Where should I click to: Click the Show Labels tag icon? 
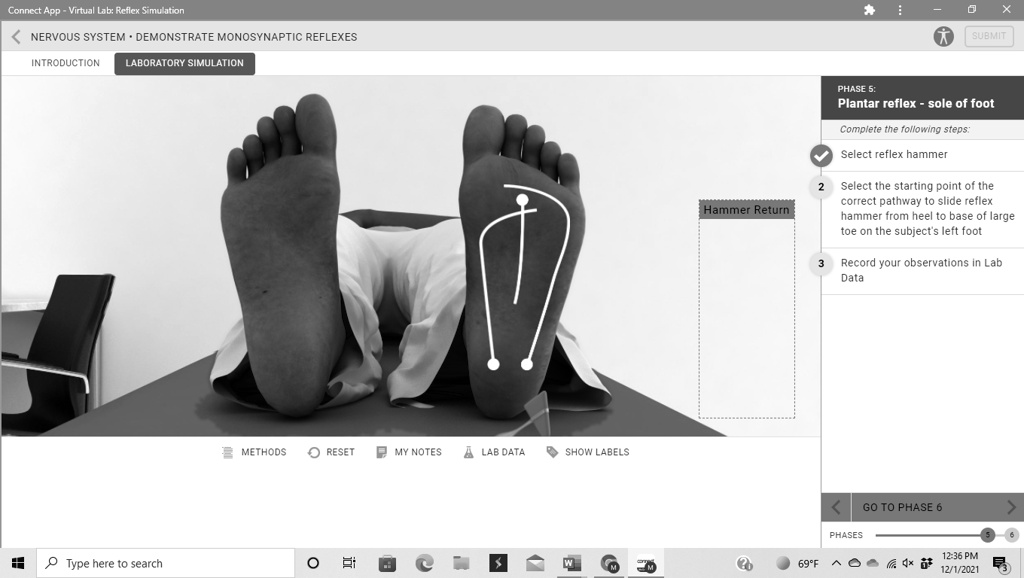point(551,452)
